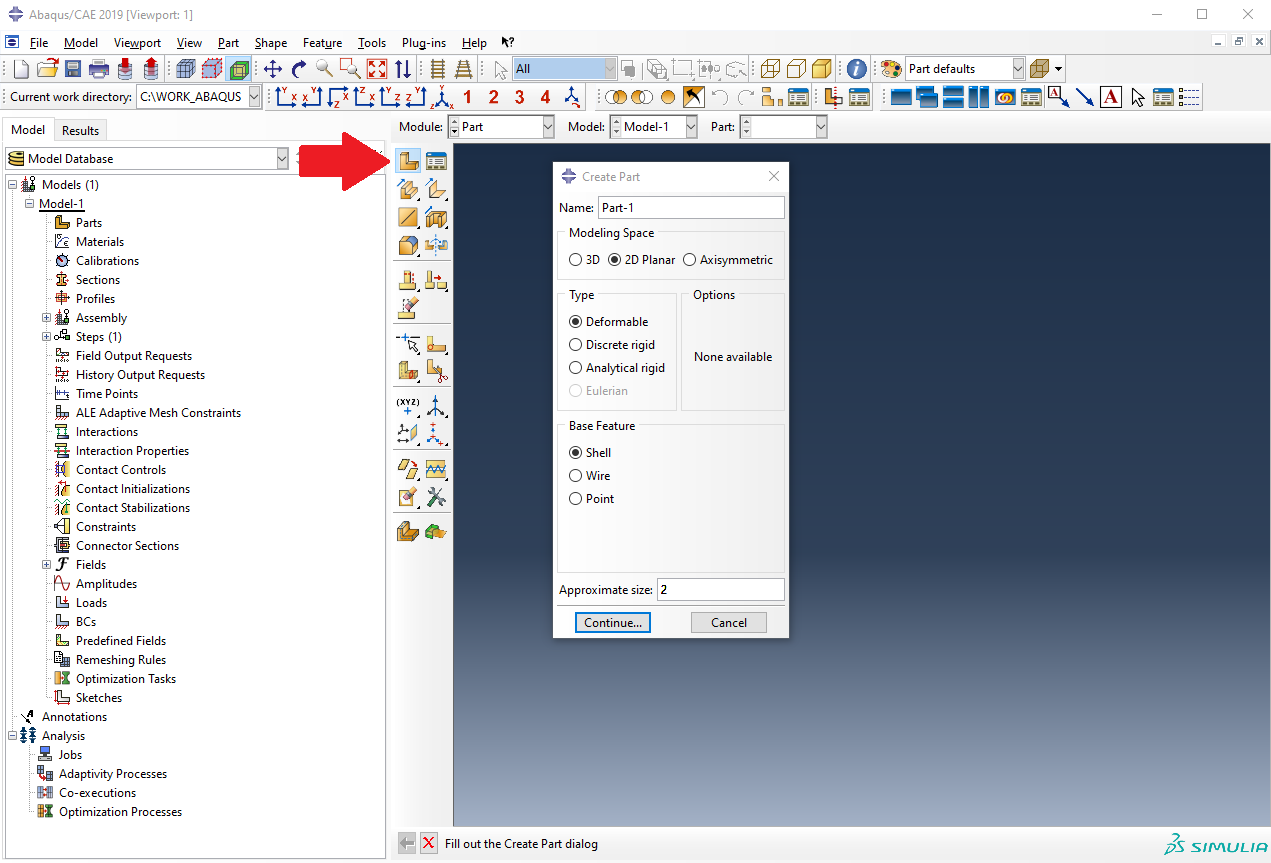The image size is (1271, 863).
Task: Click the Approximate size input field
Action: coord(720,590)
